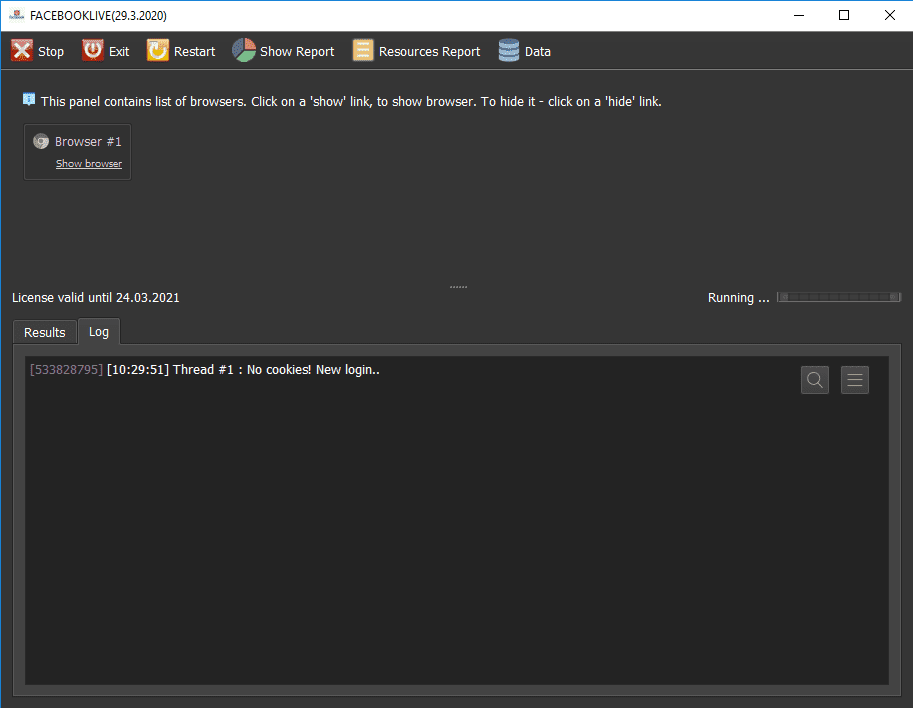This screenshot has width=913, height=708.
Task: Click the 'No cookies! New login' log entry
Action: pos(276,370)
